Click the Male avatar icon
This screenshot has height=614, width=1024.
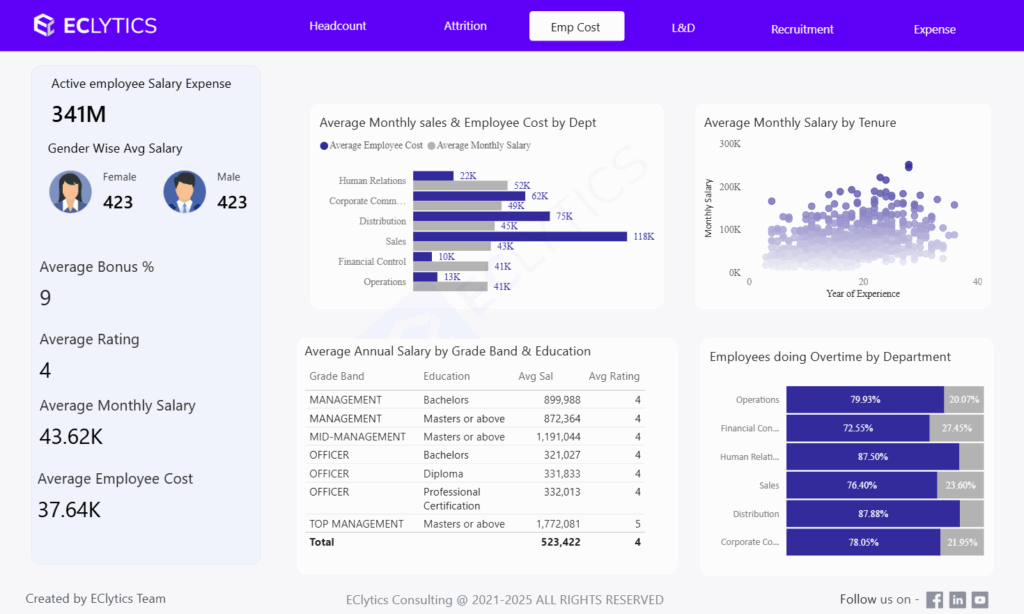tap(185, 192)
